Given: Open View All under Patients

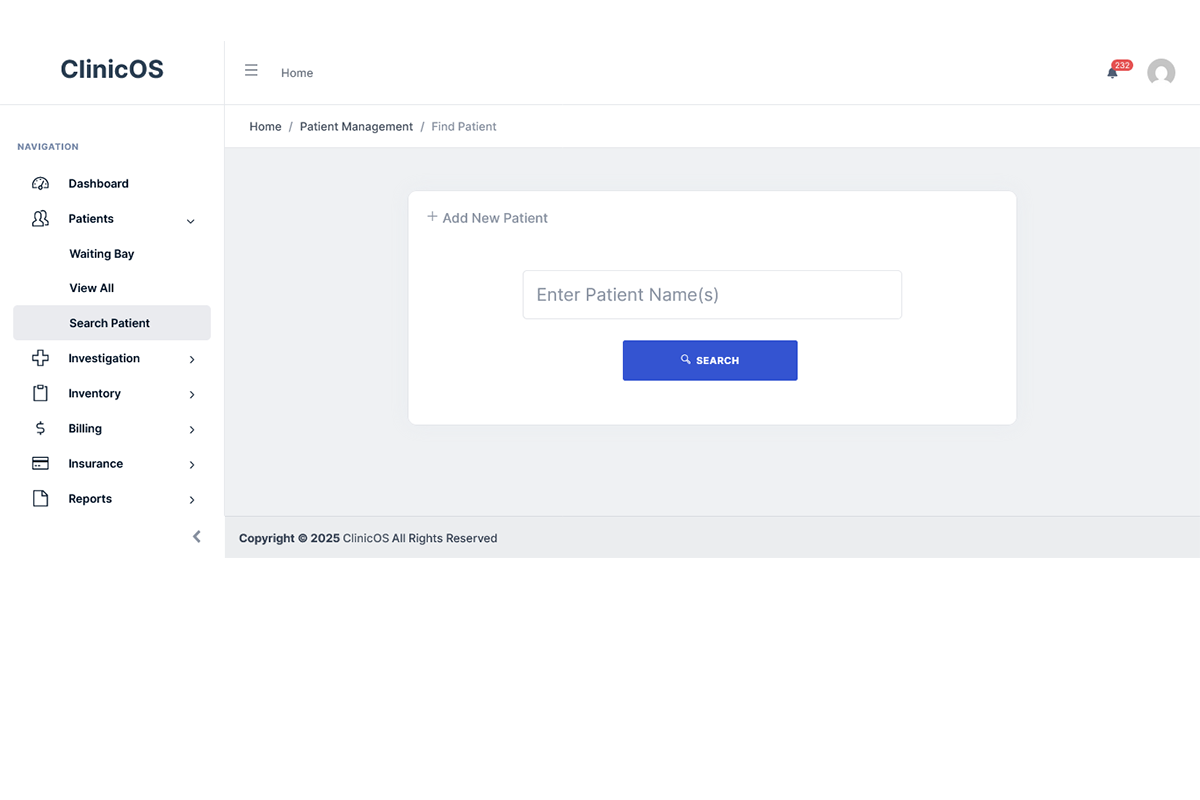Looking at the screenshot, I should coord(91,287).
